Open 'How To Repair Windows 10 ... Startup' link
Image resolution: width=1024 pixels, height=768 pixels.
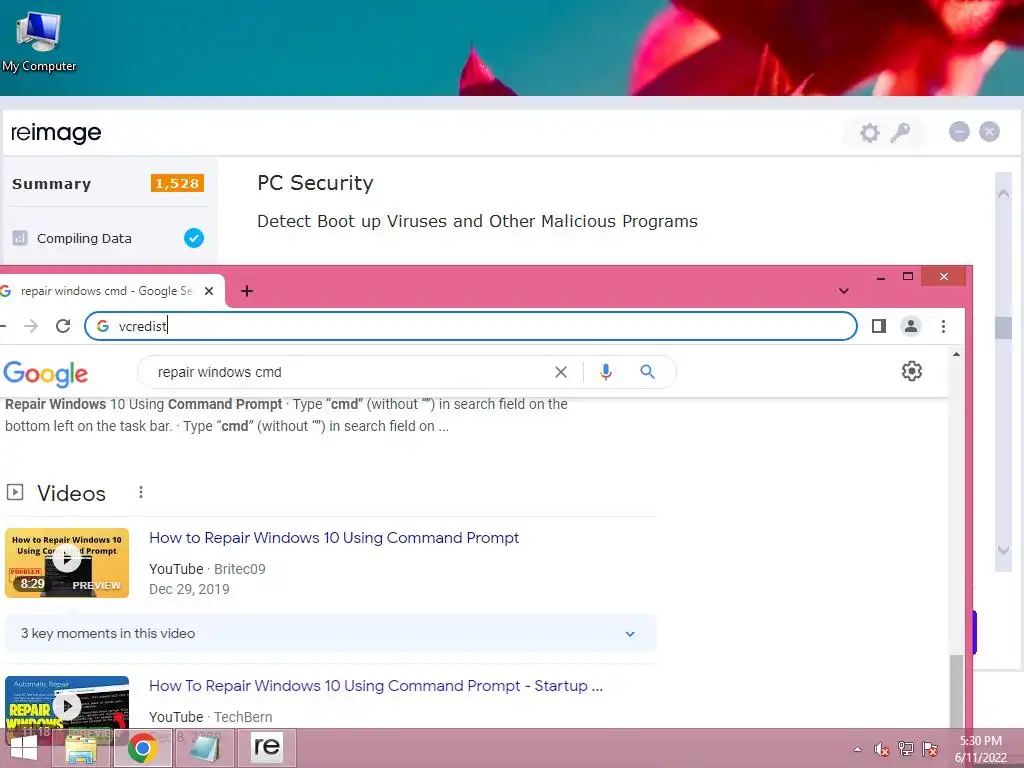[x=376, y=686]
